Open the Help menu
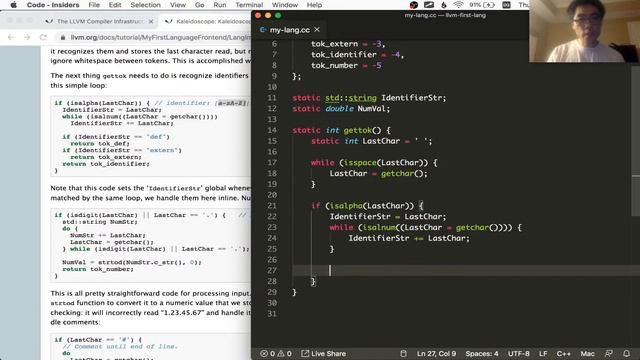Screen dimensions: 640x360 click(x=314, y=5)
